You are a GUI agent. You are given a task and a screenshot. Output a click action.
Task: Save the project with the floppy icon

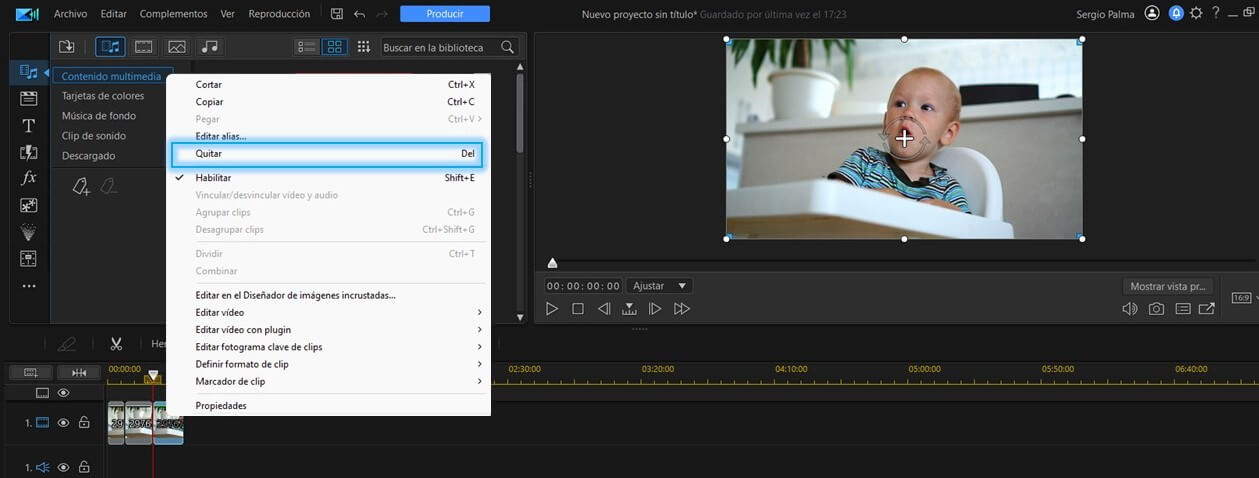337,14
